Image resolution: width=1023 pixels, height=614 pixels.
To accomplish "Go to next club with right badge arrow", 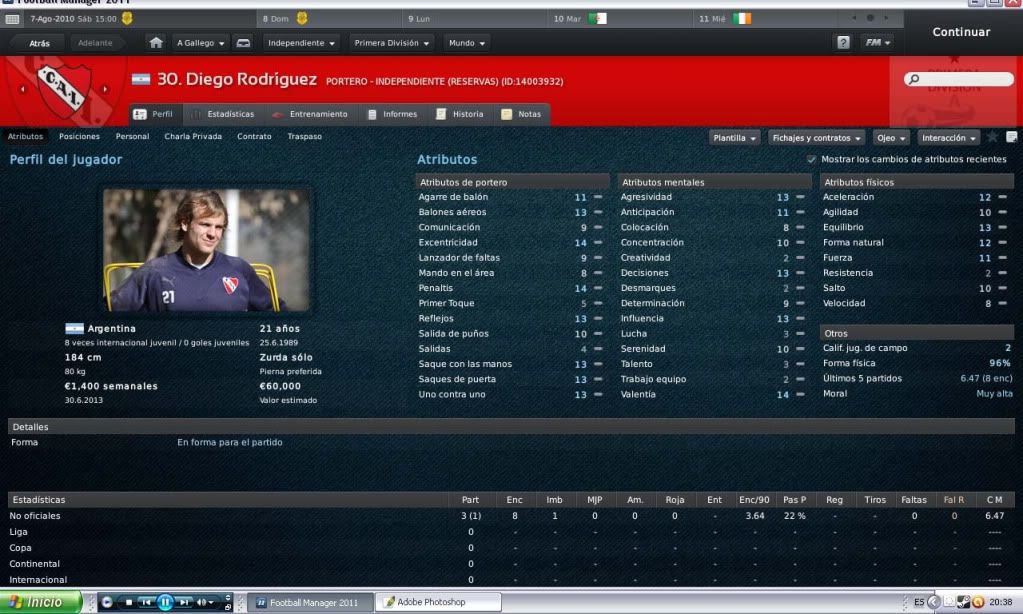I will (104, 89).
